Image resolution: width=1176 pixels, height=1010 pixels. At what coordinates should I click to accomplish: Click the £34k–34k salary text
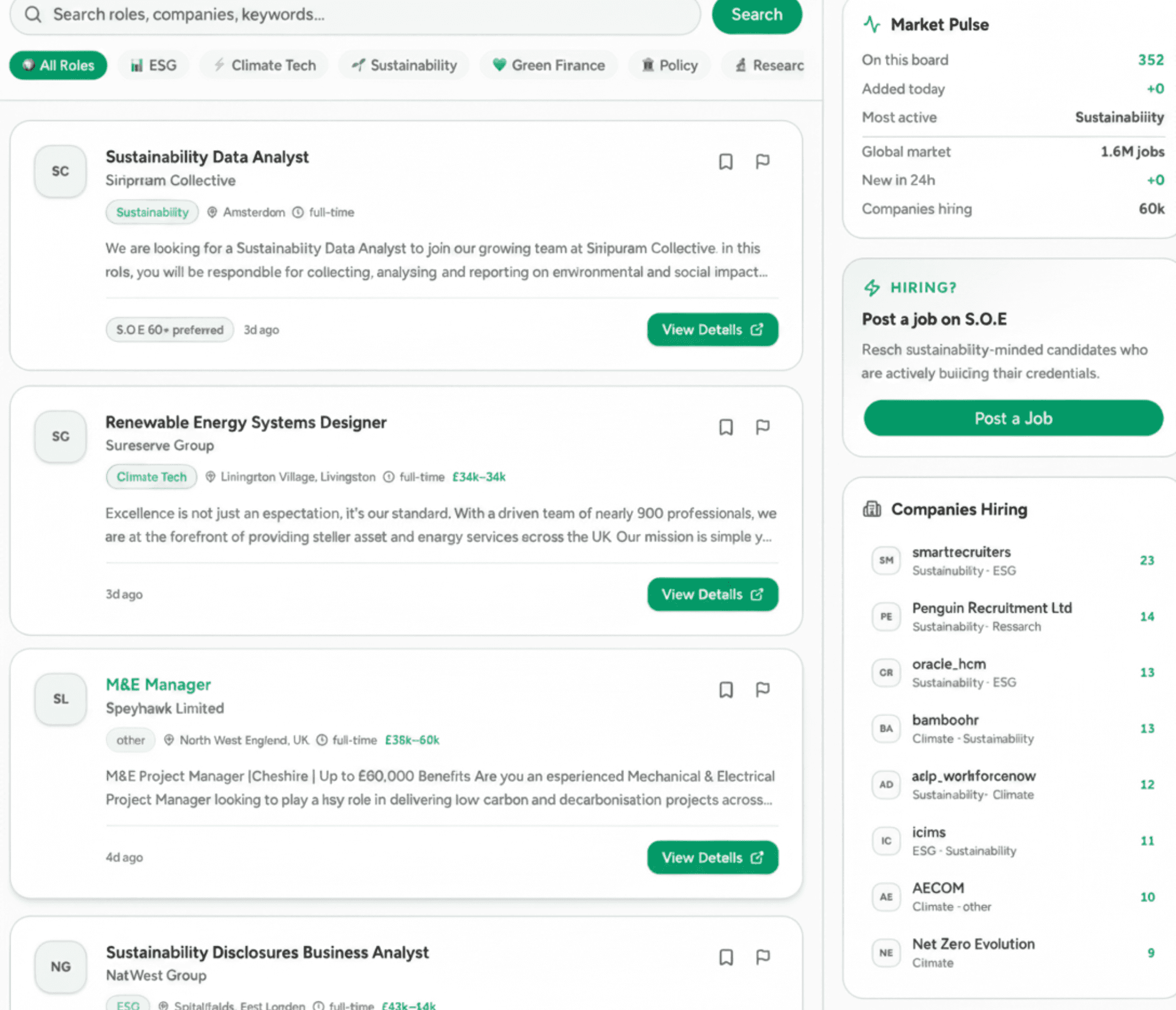(x=479, y=477)
